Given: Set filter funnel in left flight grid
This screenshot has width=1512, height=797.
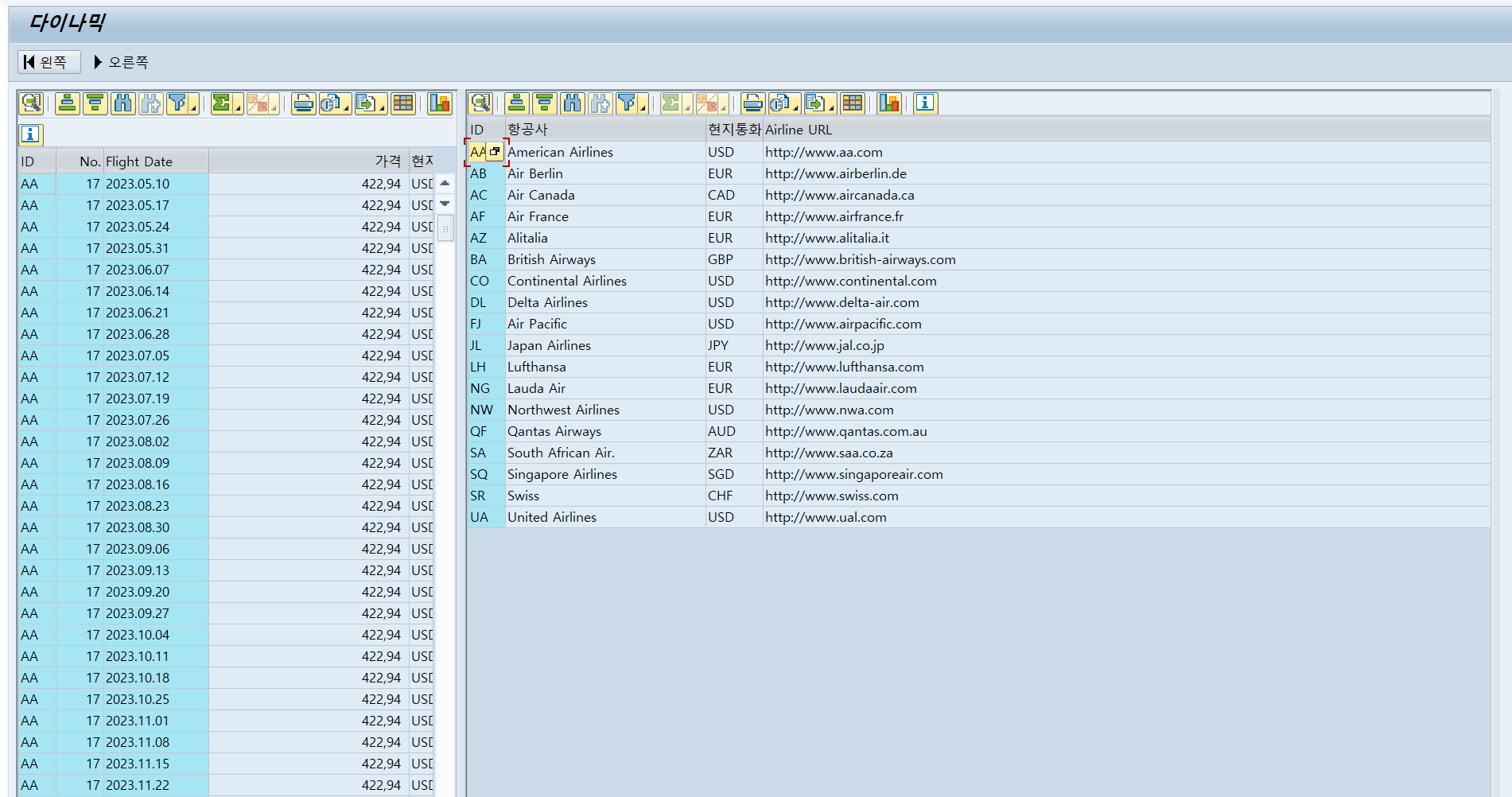Looking at the screenshot, I should 177,103.
